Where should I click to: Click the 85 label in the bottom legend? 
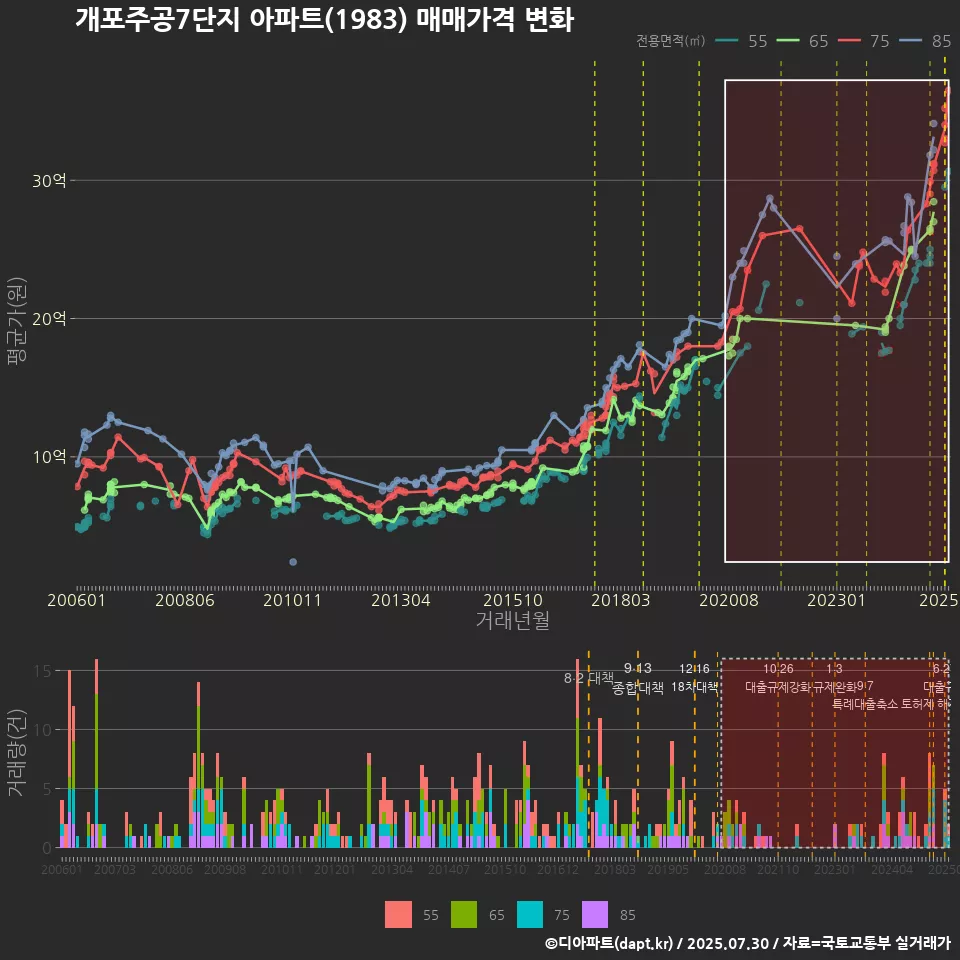click(628, 915)
